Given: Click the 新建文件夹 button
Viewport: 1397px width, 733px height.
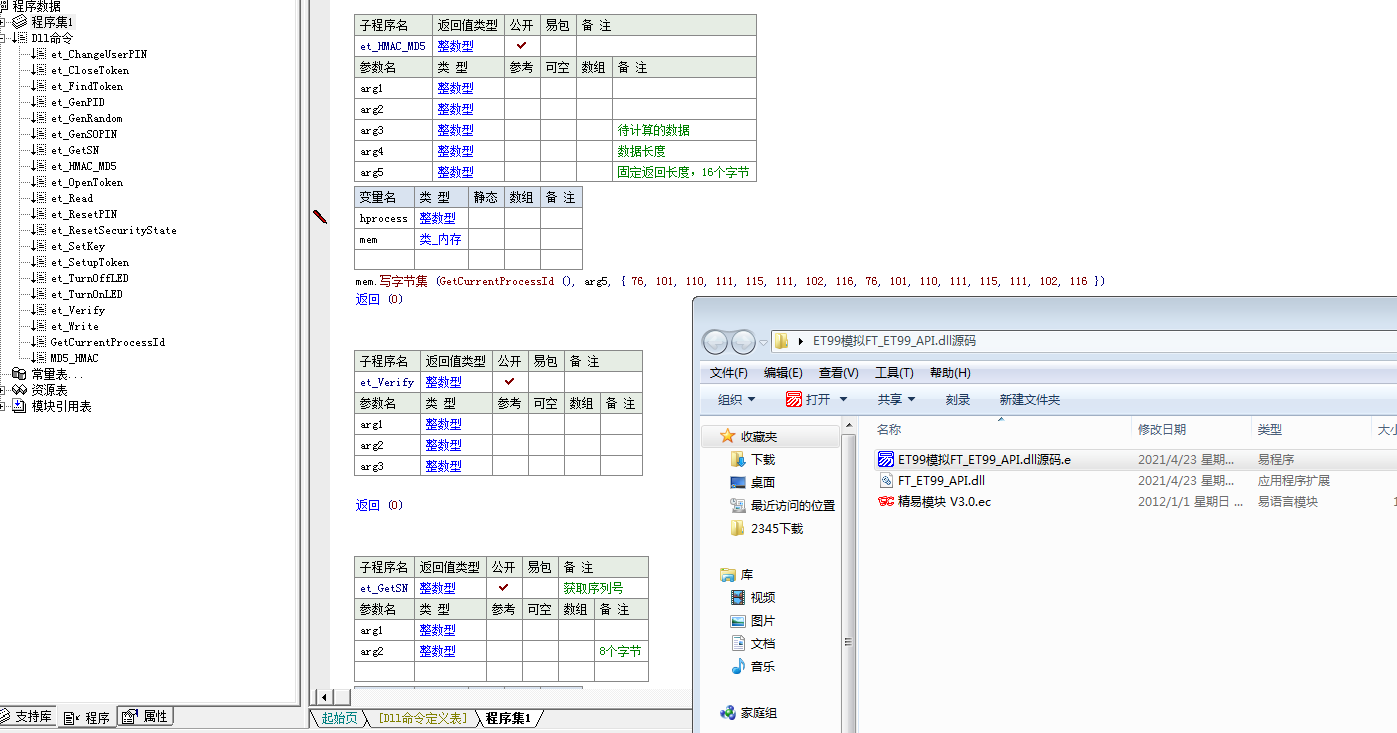Looking at the screenshot, I should click(1029, 399).
